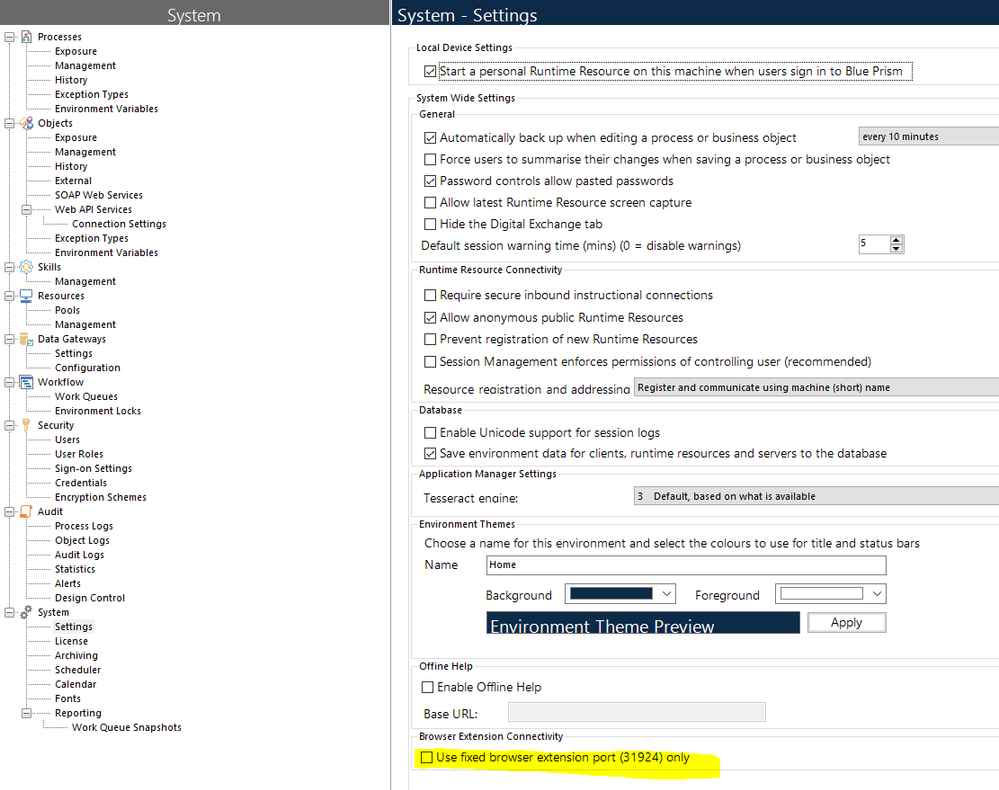Toggle personal Runtime Resource startup checkbox

point(430,71)
